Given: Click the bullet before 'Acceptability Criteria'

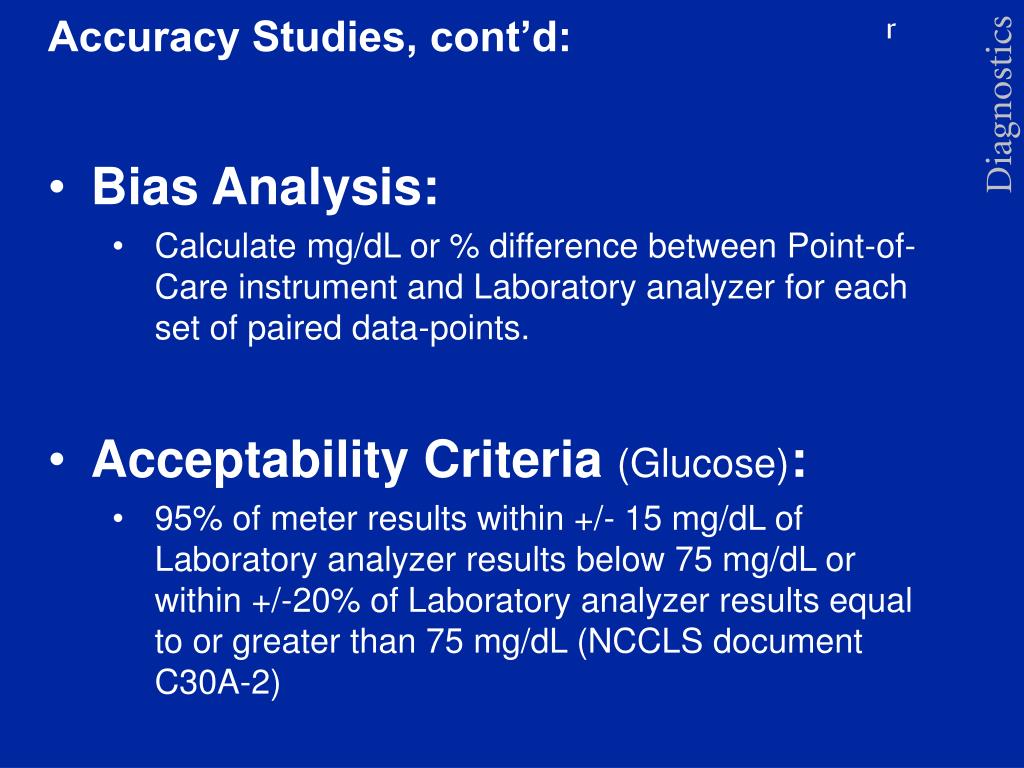Looking at the screenshot, I should pos(57,460).
